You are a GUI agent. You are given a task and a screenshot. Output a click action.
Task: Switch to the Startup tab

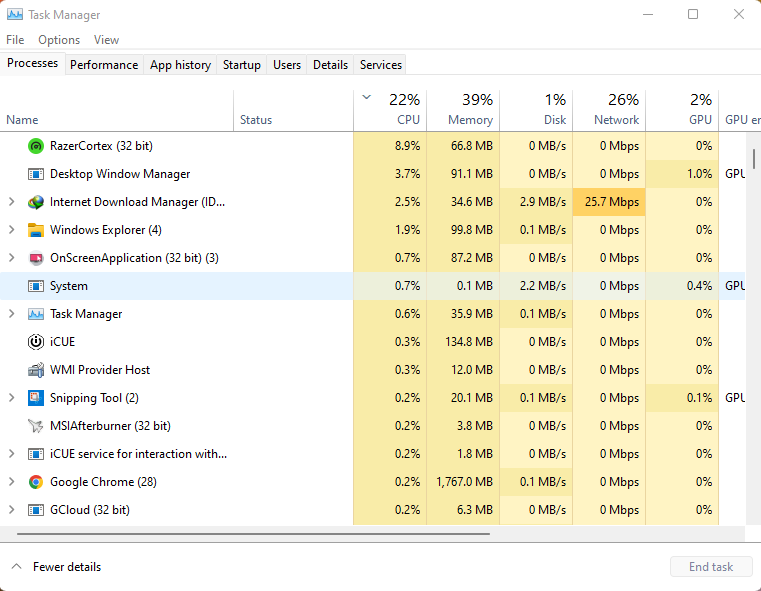pos(242,65)
